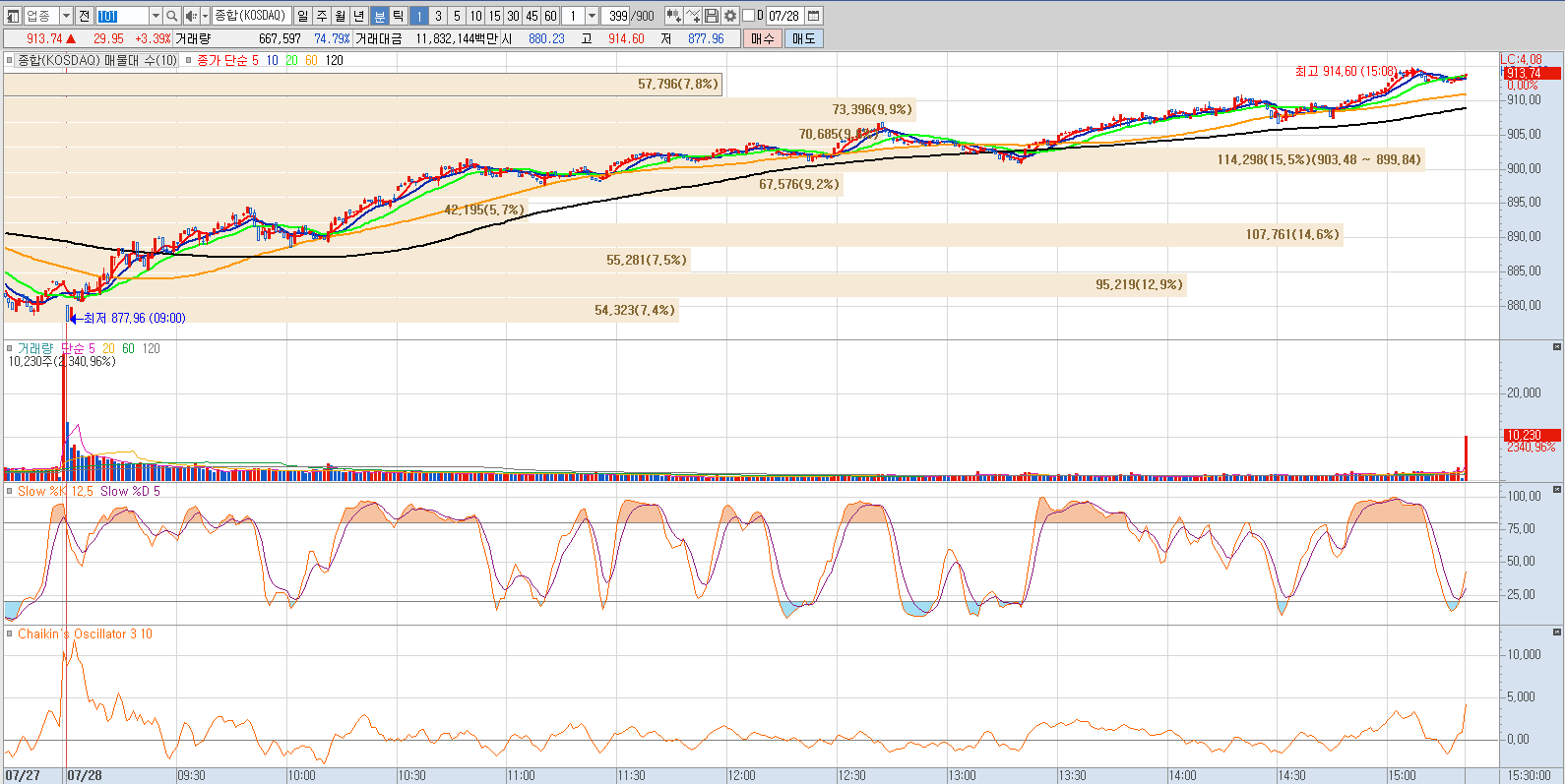This screenshot has height=784, width=1565.
Task: Click the 74.79% volume ratio value
Action: point(332,38)
